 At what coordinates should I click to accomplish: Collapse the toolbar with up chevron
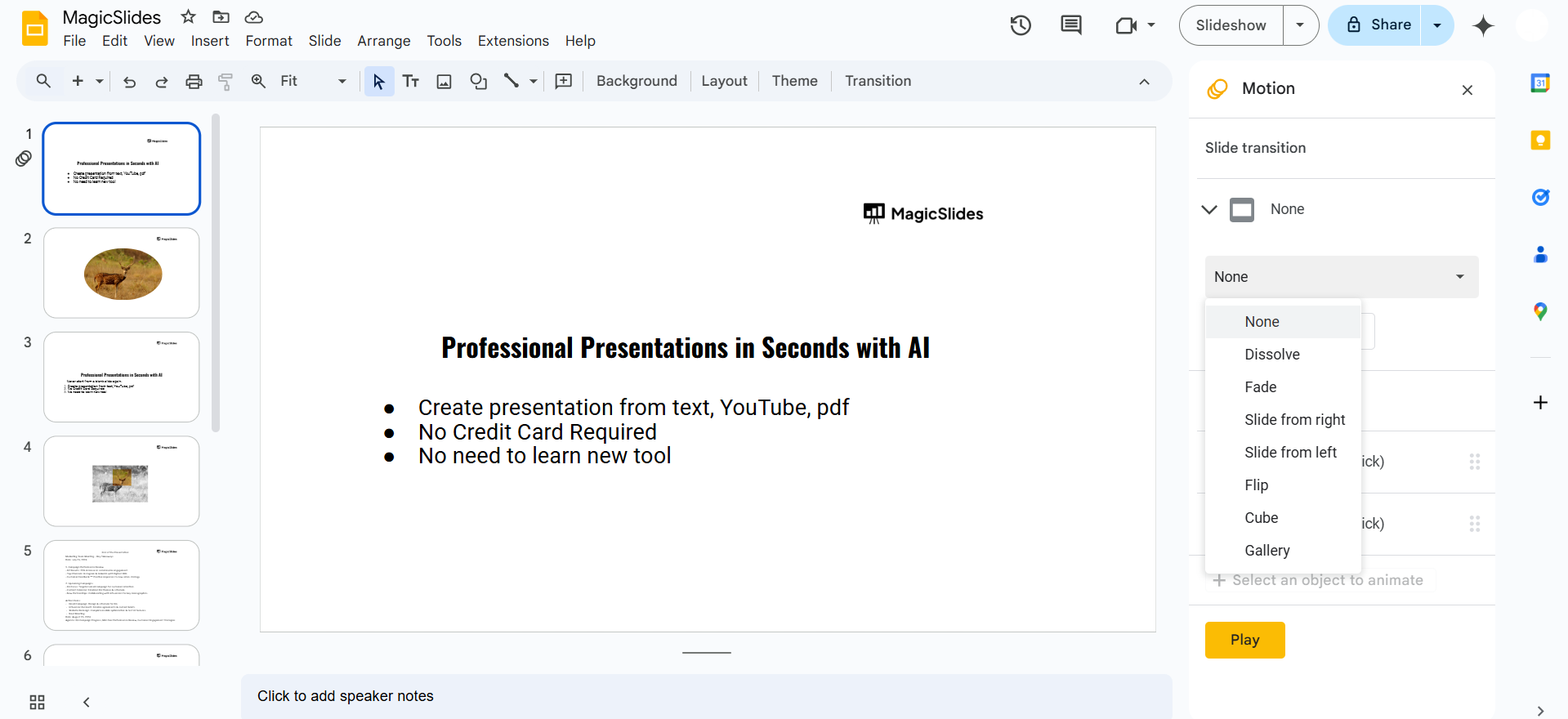[1144, 82]
